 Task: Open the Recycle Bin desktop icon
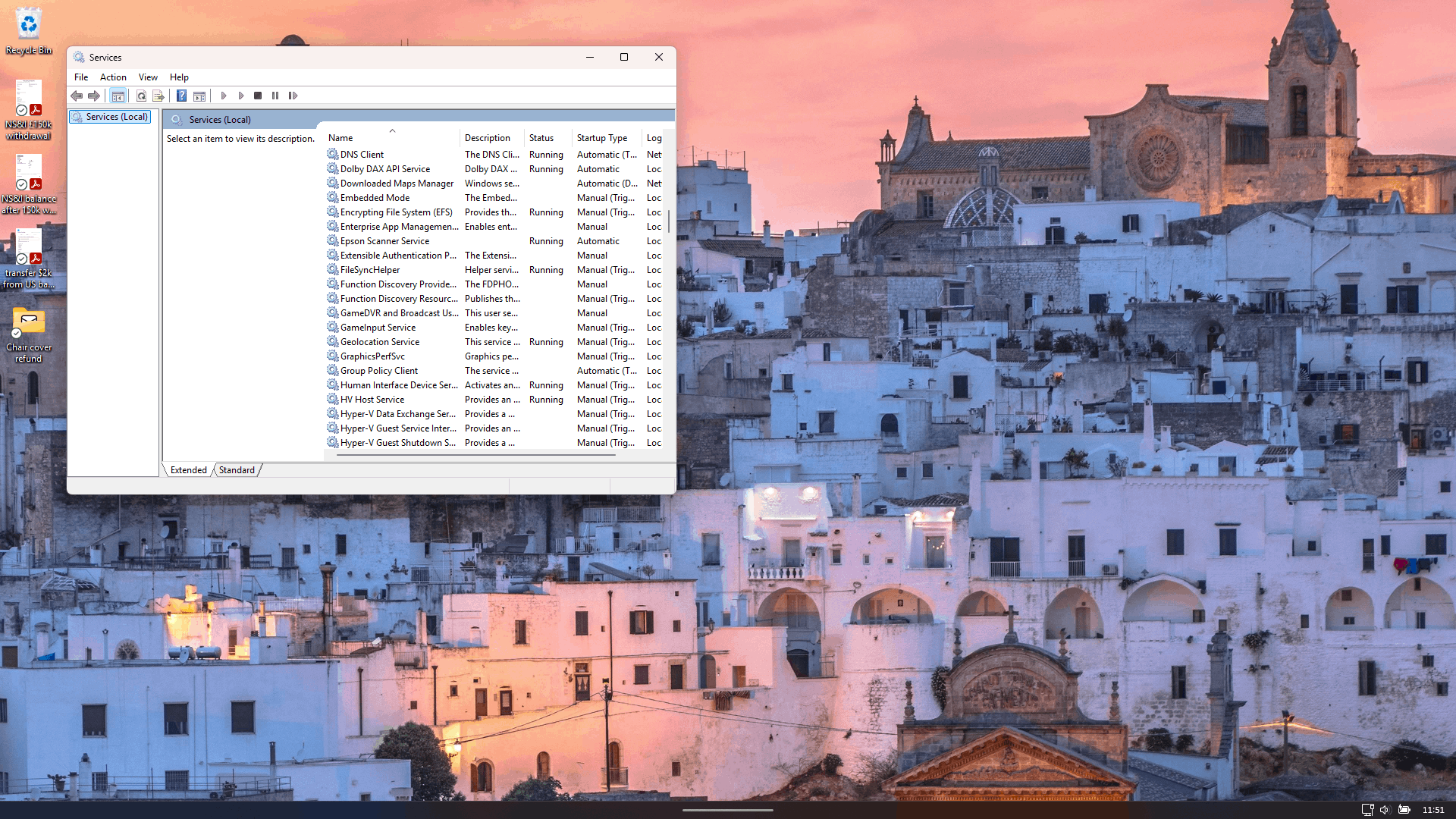[x=29, y=31]
